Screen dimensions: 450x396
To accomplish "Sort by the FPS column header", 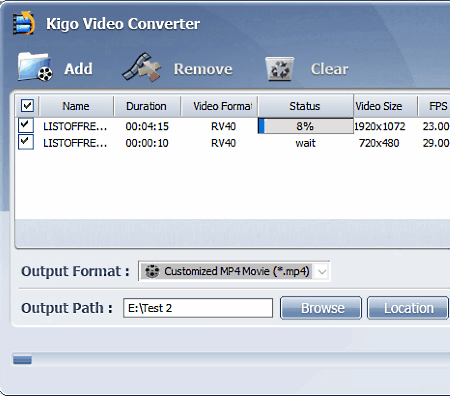I will (434, 106).
